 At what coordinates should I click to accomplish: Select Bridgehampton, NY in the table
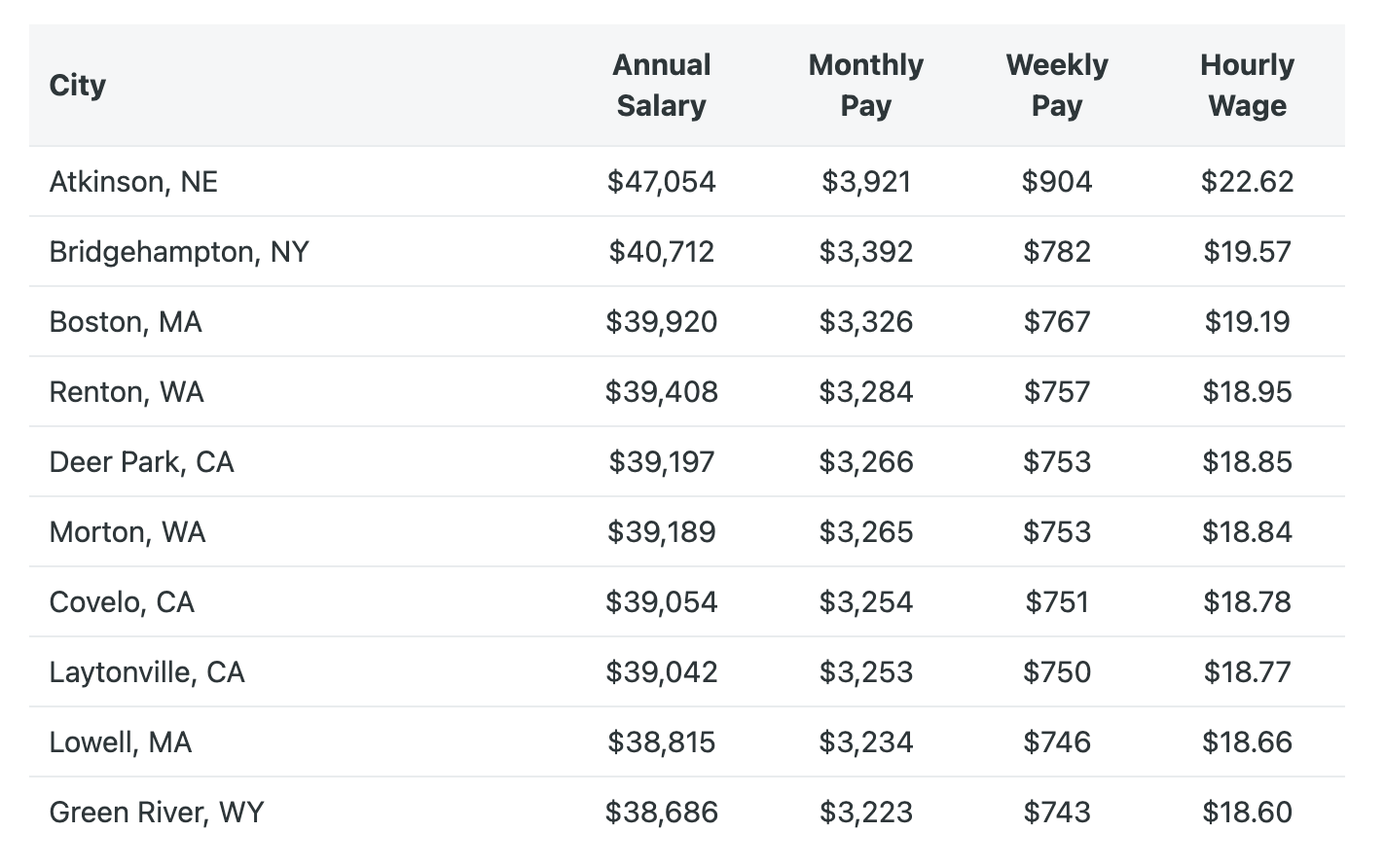tap(179, 252)
